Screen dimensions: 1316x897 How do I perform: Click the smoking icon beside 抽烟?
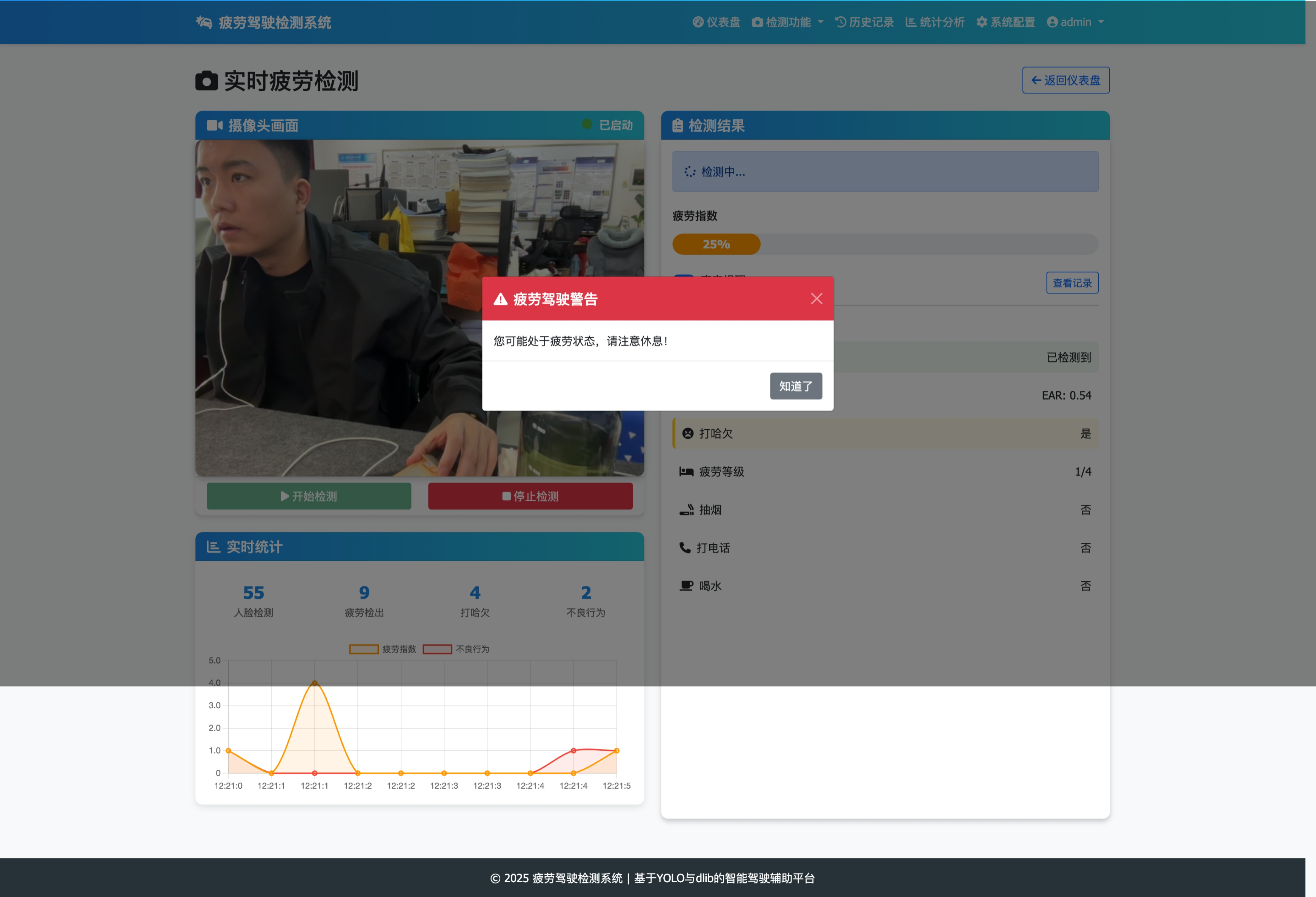686,510
